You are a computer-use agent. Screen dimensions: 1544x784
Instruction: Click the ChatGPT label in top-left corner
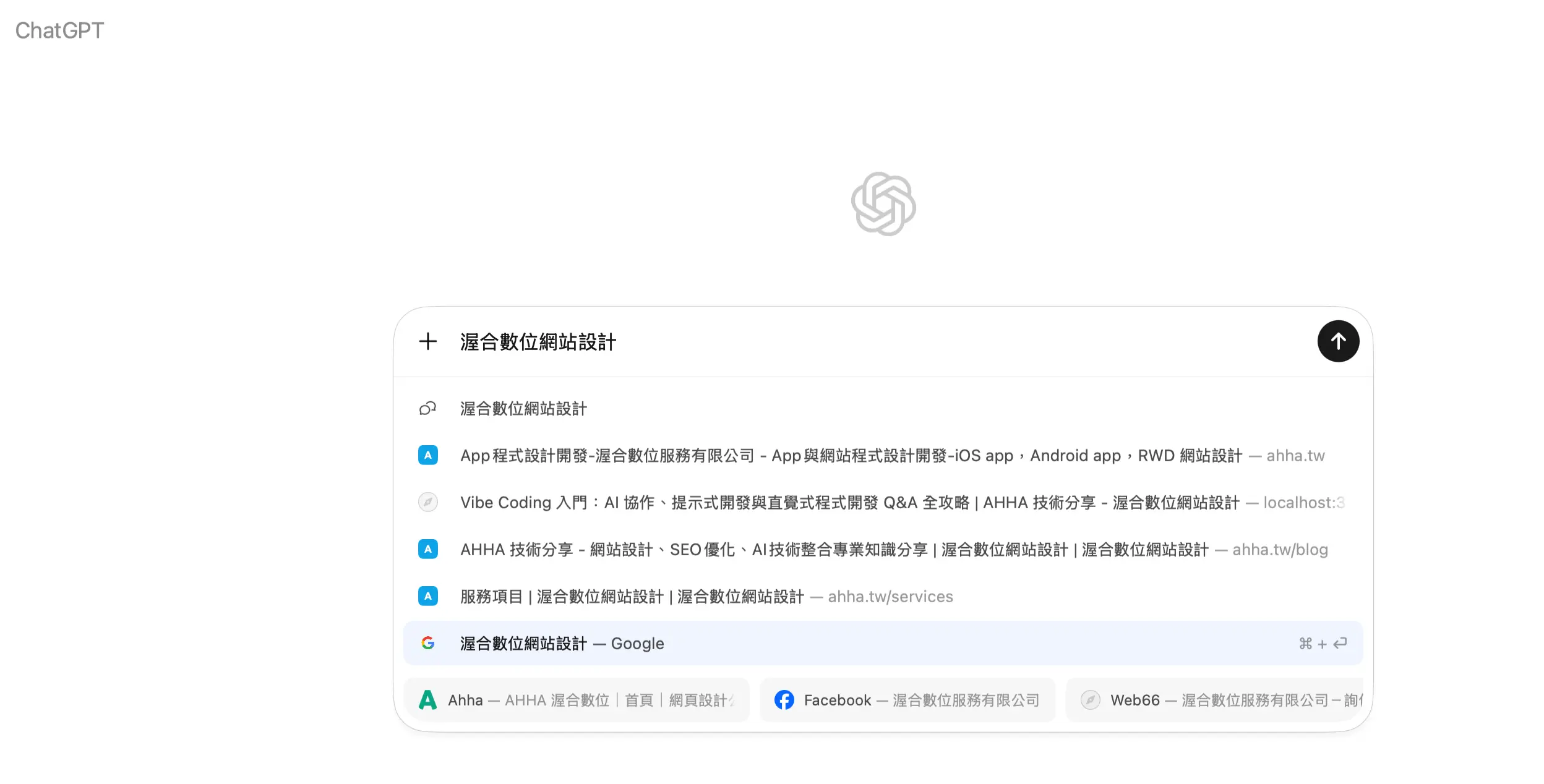pyautogui.click(x=59, y=30)
